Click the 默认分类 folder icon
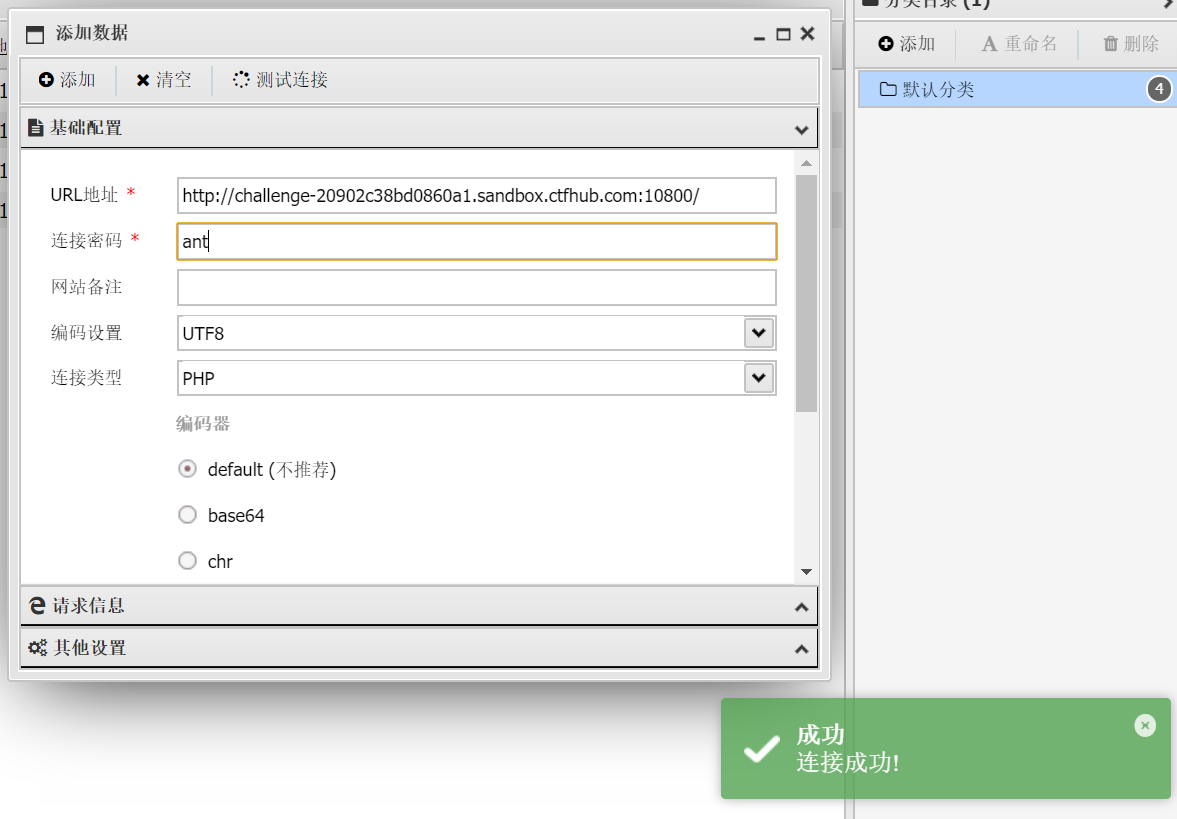The width and height of the screenshot is (1177, 819). pos(888,89)
